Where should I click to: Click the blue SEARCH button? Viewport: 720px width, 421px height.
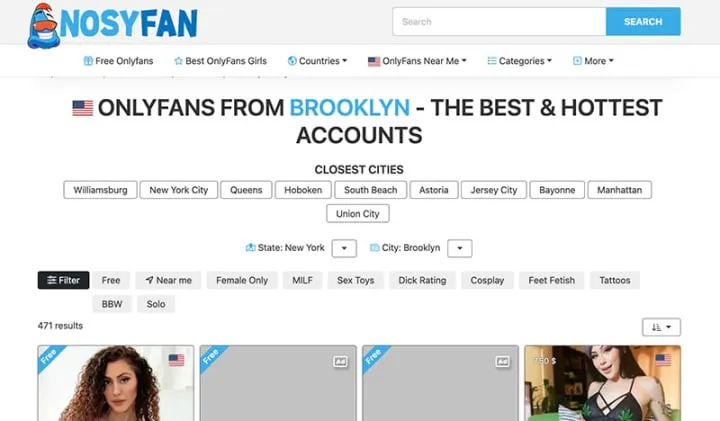coord(643,22)
